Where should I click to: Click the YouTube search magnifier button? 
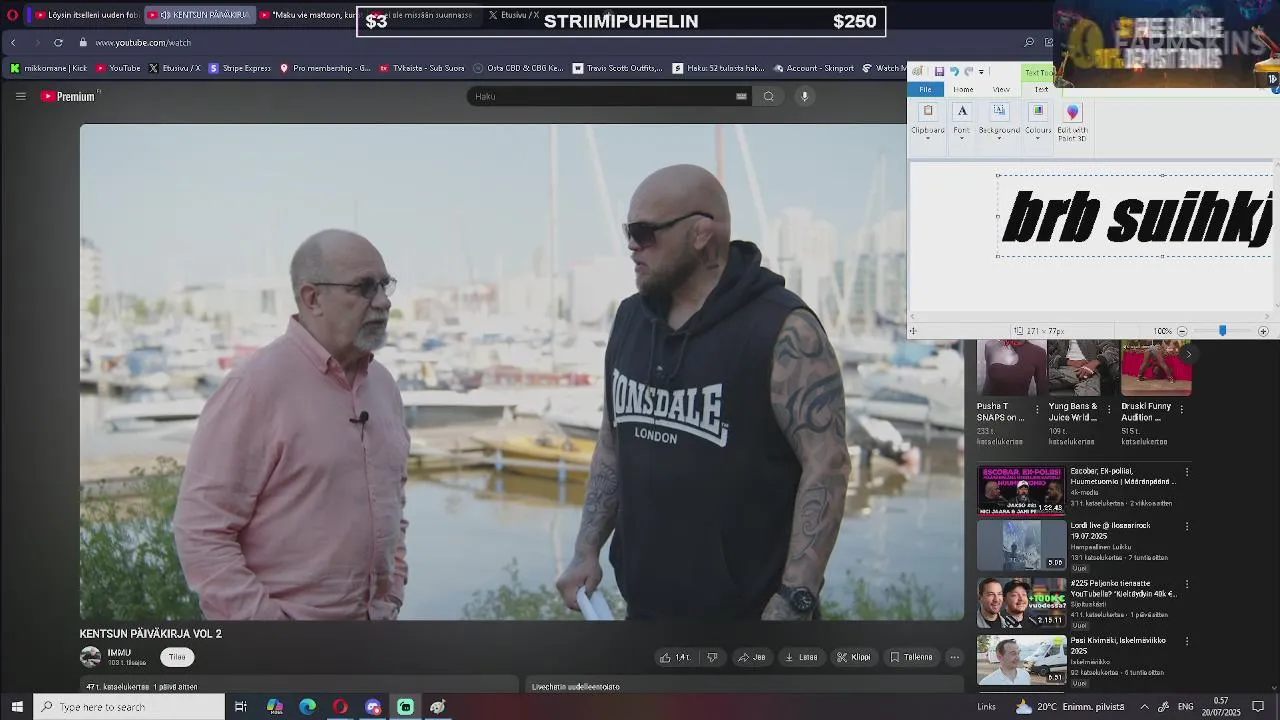pos(768,96)
